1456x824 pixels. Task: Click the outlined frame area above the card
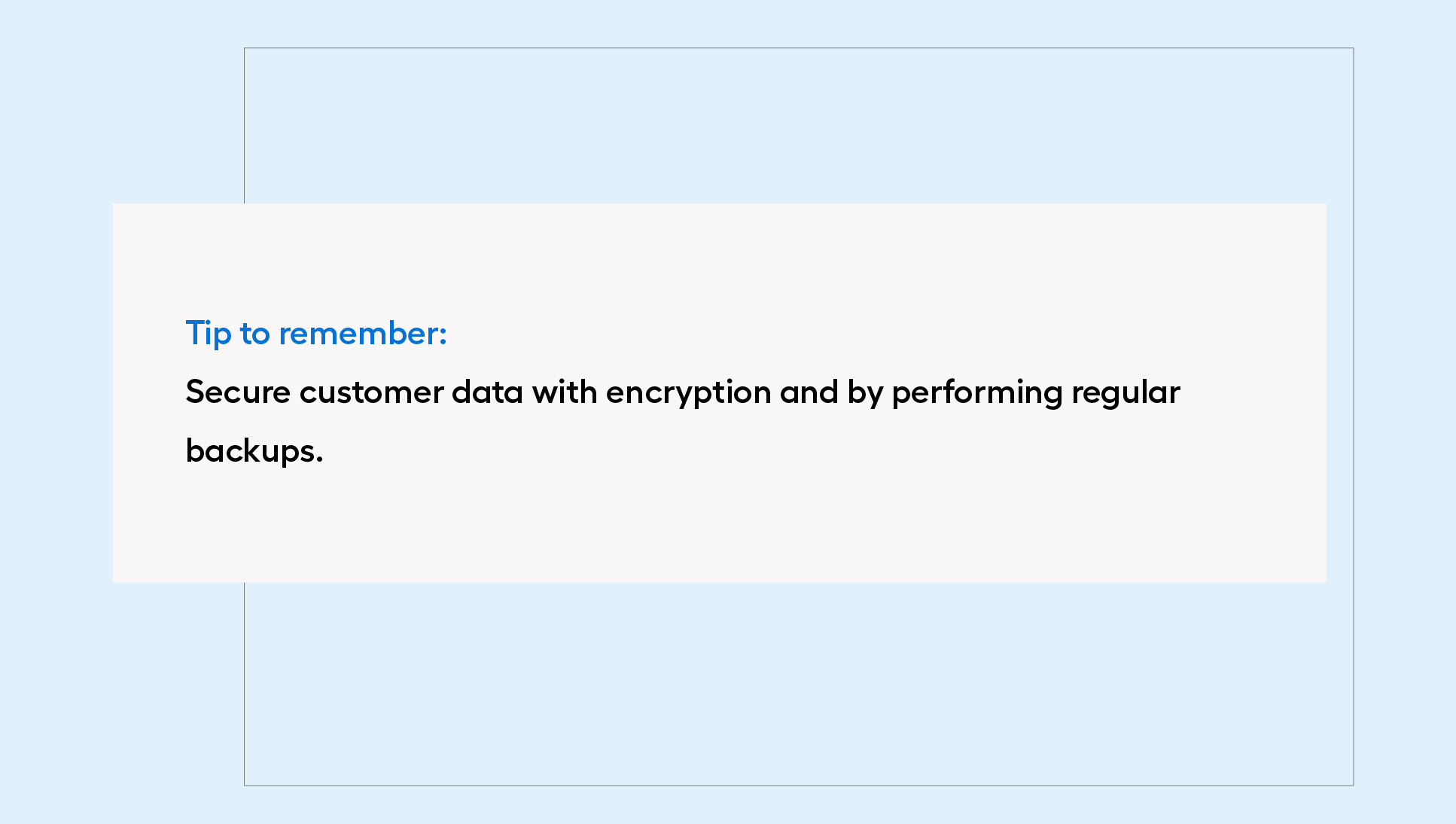pos(798,126)
